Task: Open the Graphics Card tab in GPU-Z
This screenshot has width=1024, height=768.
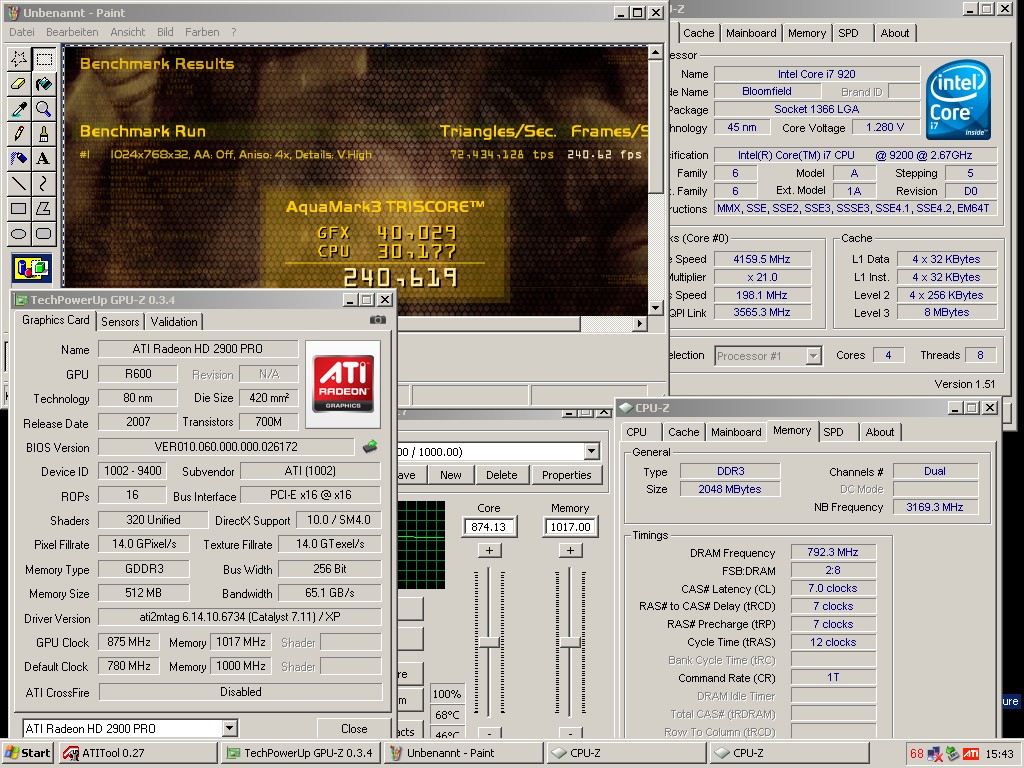Action: pos(56,320)
